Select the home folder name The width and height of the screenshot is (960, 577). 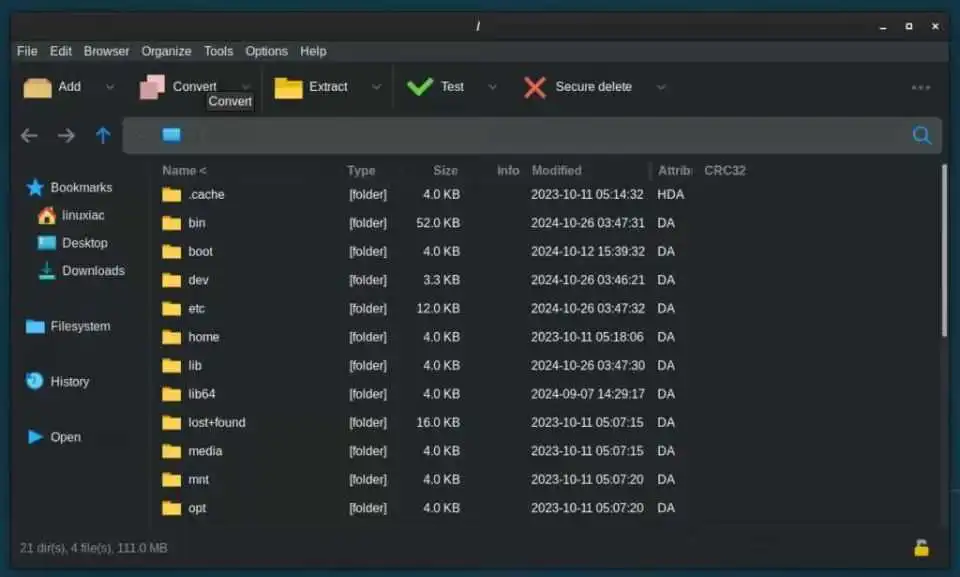pyautogui.click(x=204, y=338)
